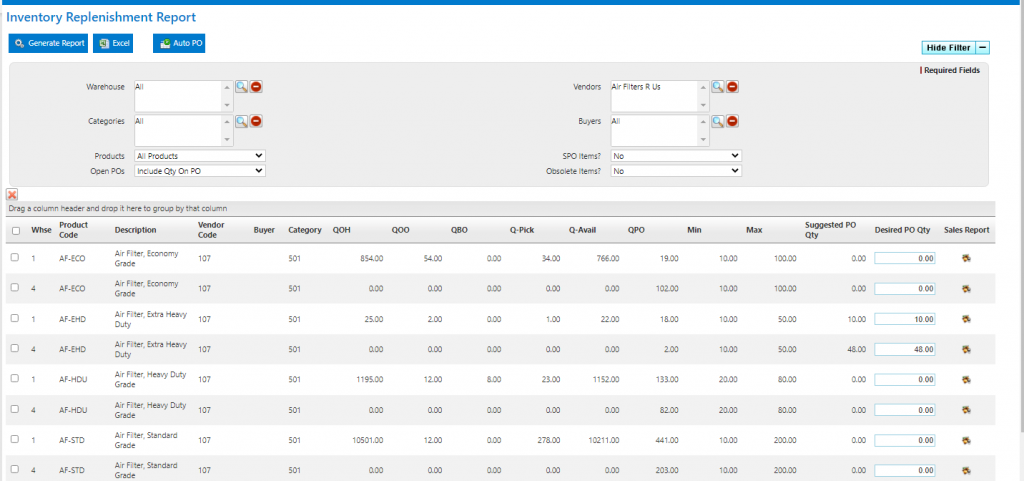
Task: Select Air Filters R Us vendor entry
Action: click(635, 86)
